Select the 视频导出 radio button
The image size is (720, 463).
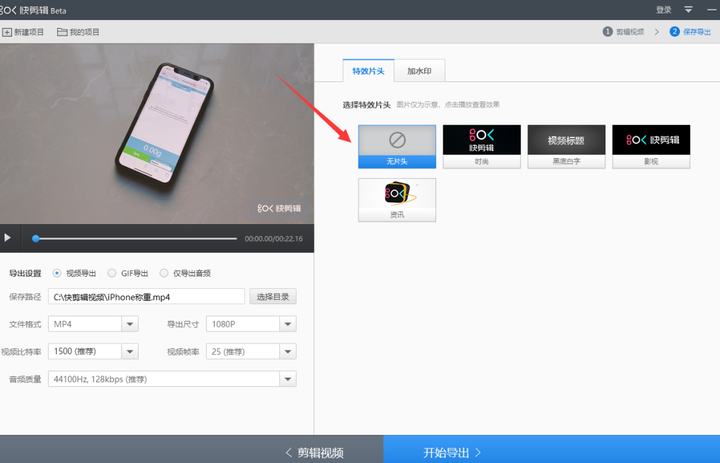coord(57,273)
